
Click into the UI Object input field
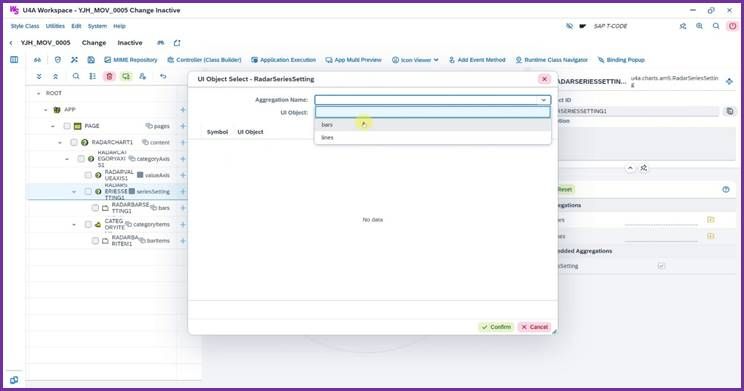[433, 112]
